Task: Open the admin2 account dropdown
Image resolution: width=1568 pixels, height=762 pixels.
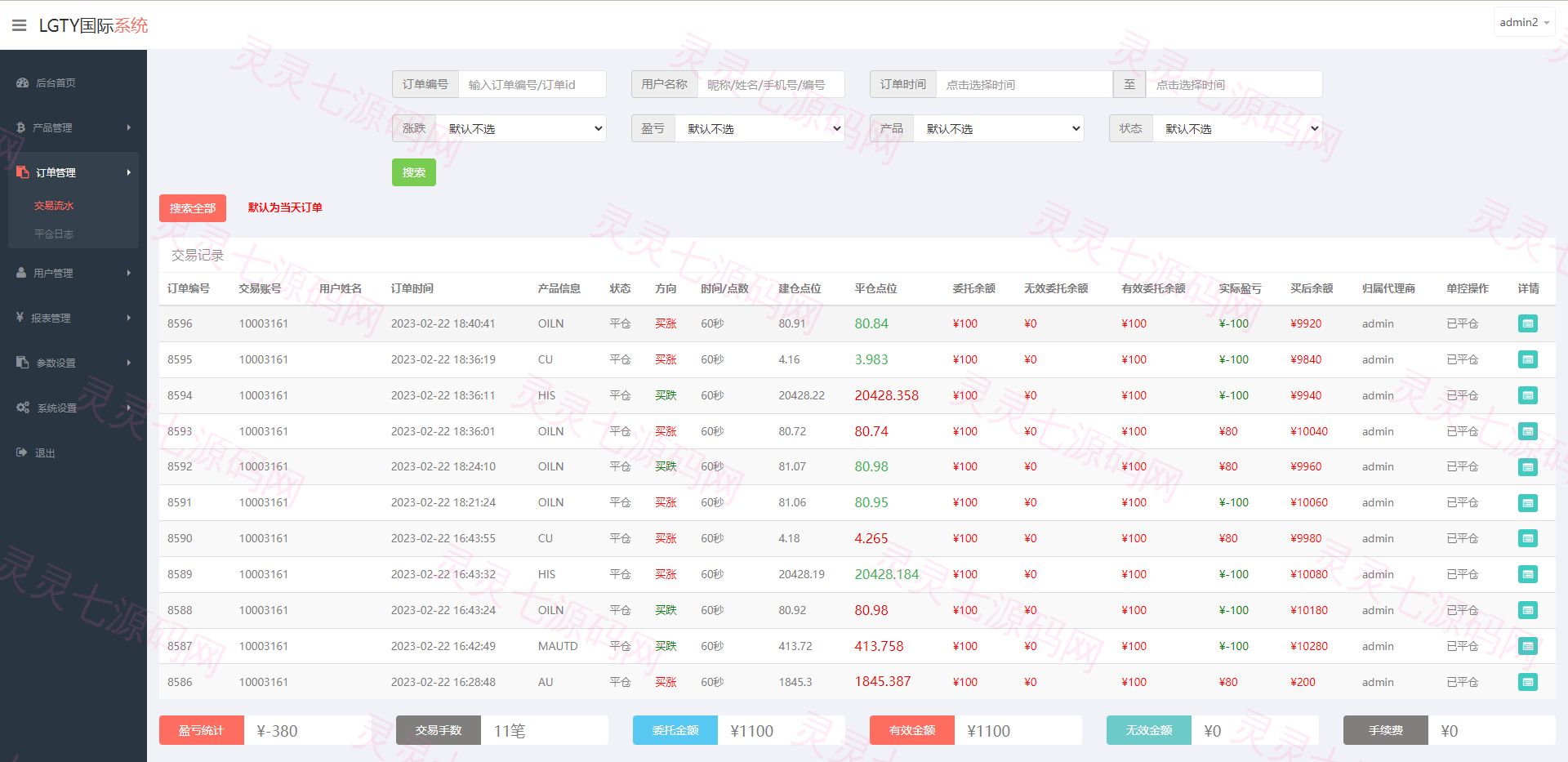Action: pos(1524,22)
